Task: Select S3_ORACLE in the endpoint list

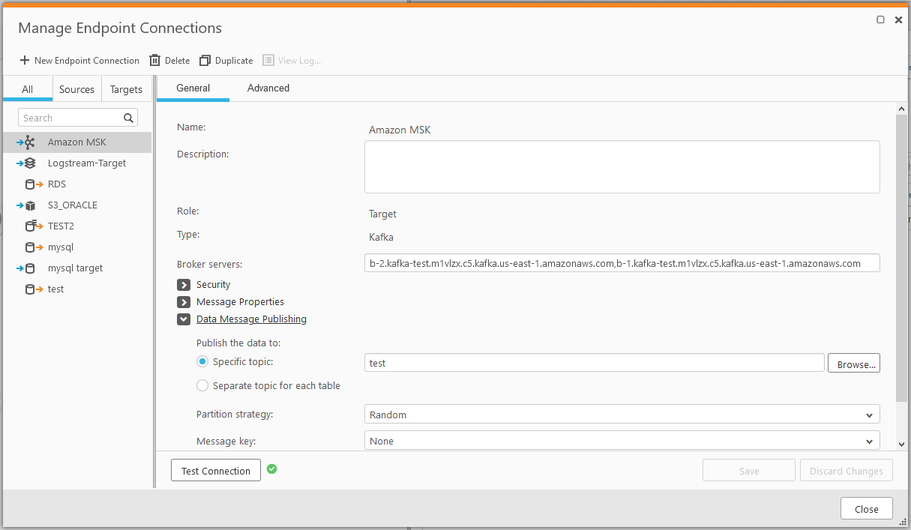Action: pos(77,205)
